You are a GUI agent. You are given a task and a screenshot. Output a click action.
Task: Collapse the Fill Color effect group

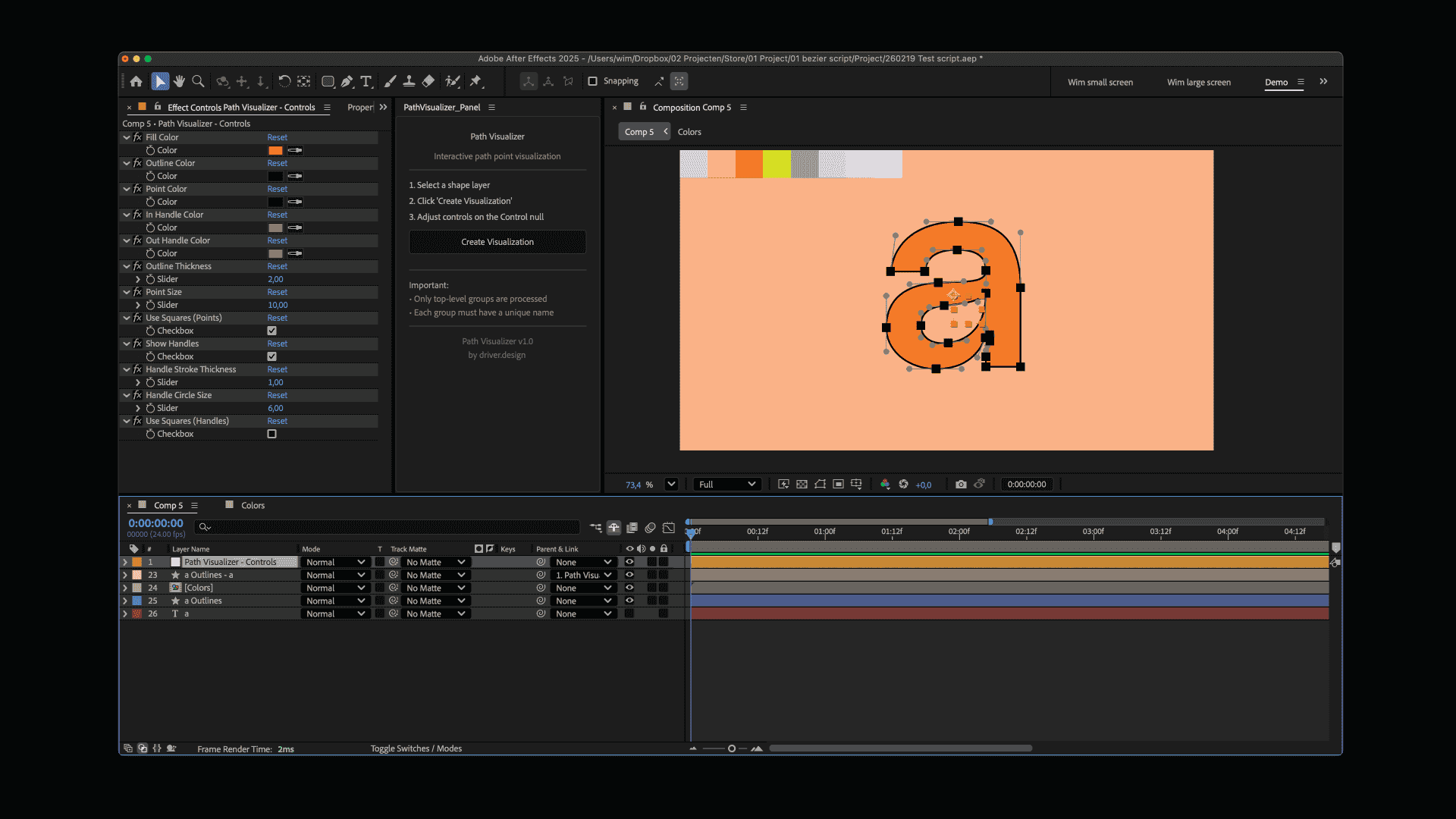[x=127, y=137]
